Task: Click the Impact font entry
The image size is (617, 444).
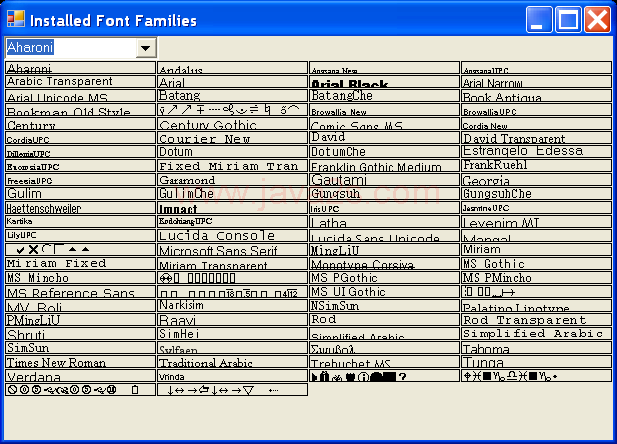Action: click(x=232, y=208)
